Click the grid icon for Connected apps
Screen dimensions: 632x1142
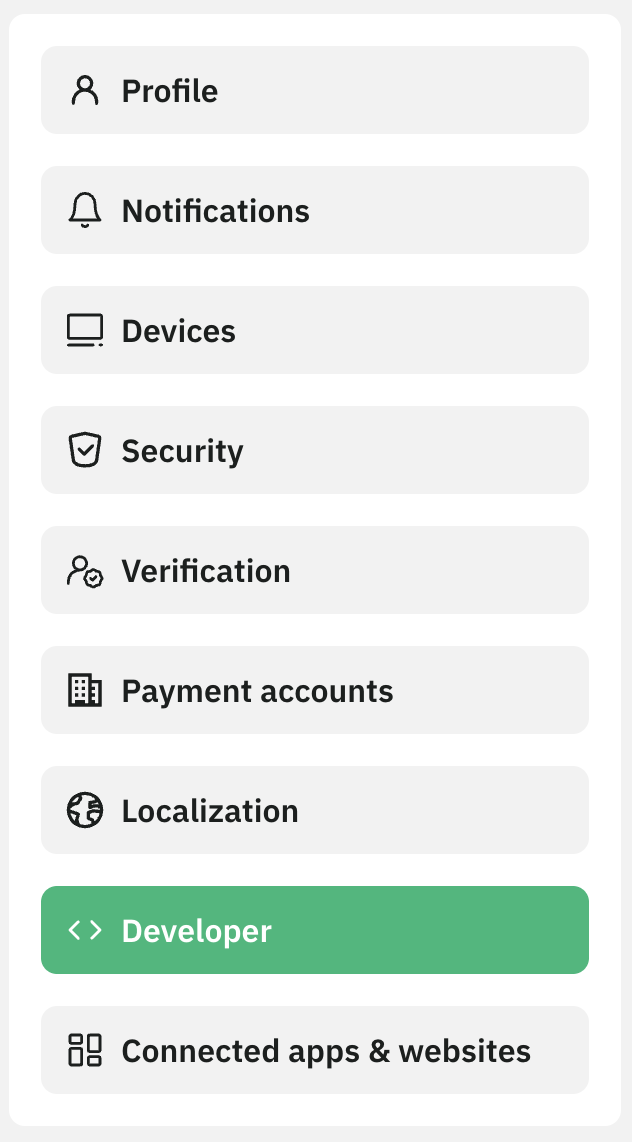point(85,1051)
